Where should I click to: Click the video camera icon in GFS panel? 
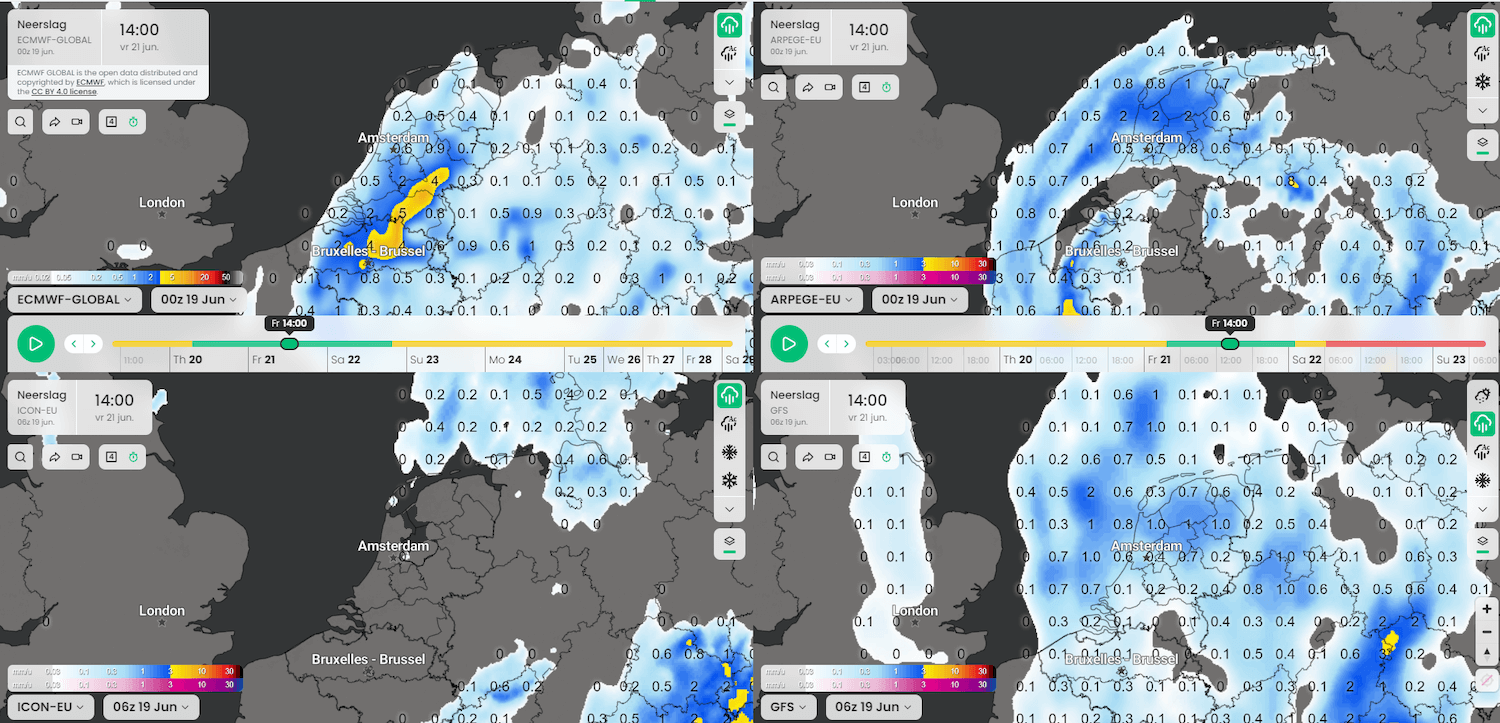[x=829, y=457]
